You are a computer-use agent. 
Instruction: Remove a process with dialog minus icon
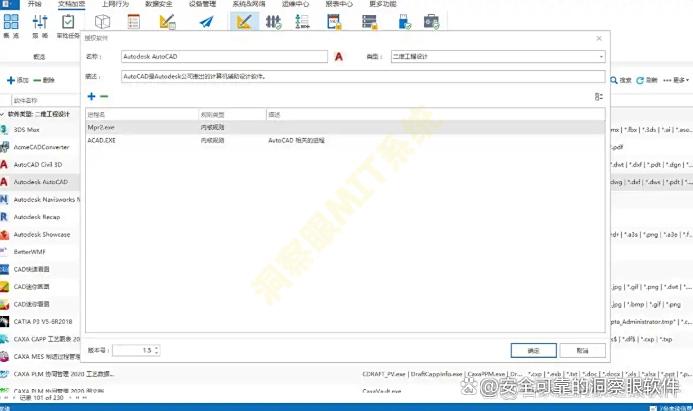pos(104,96)
